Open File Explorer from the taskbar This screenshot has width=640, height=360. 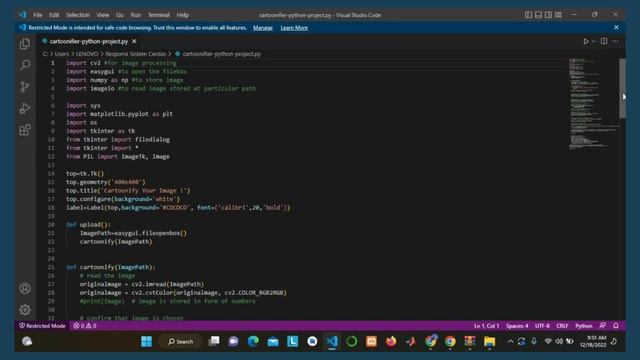click(489, 341)
